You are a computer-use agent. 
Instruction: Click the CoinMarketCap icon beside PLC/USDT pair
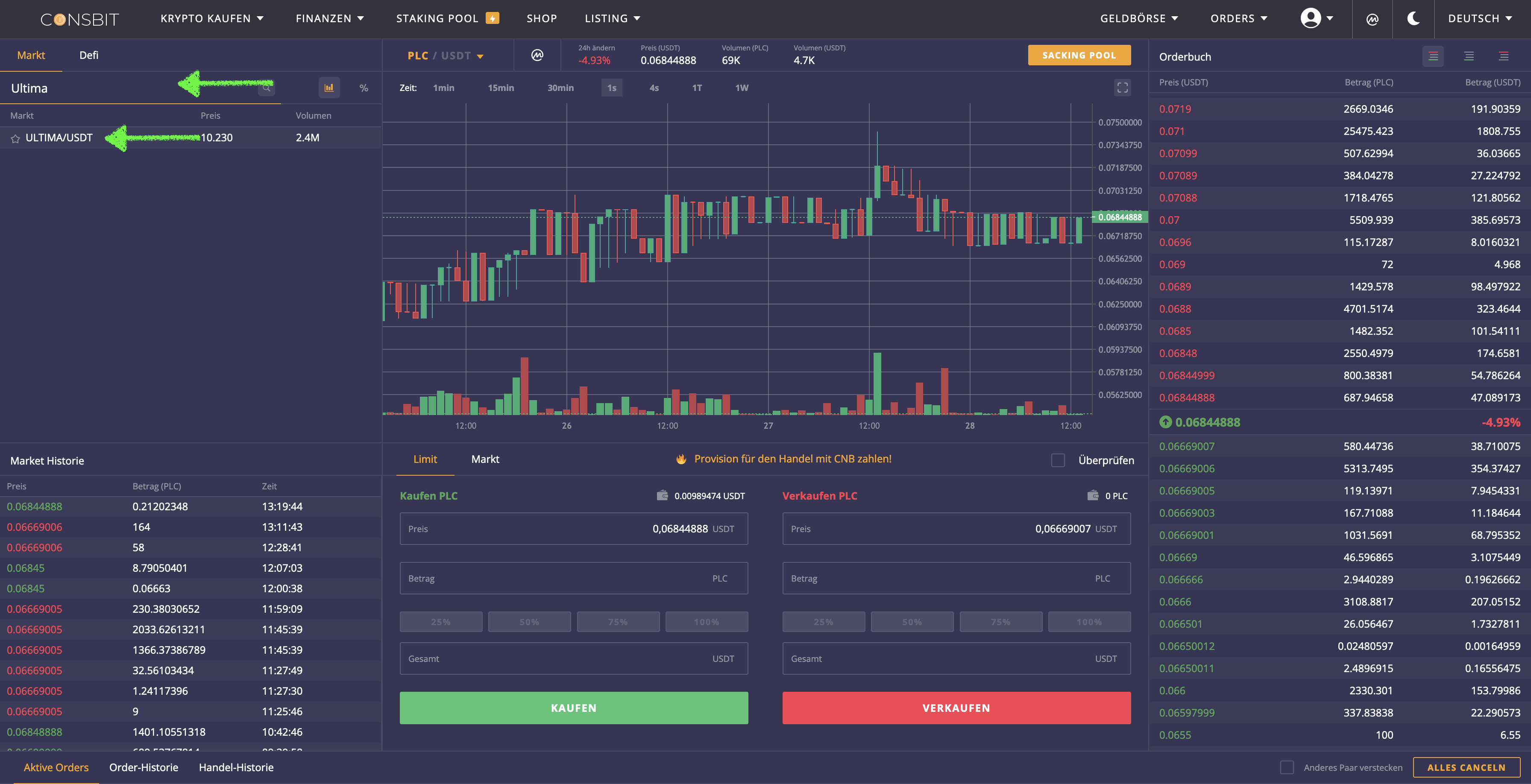537,55
